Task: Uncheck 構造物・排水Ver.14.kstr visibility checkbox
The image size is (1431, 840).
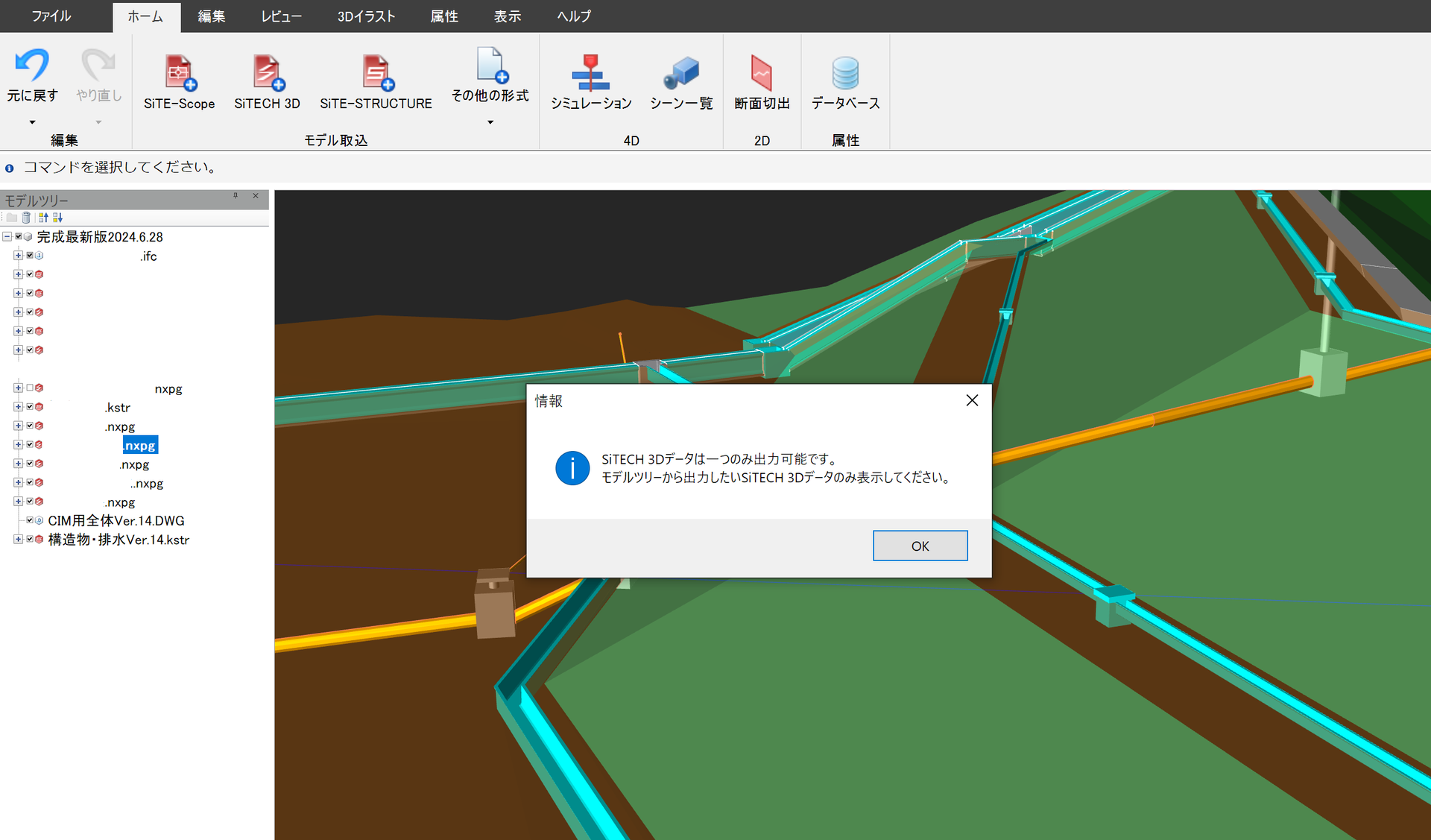Action: pyautogui.click(x=30, y=539)
